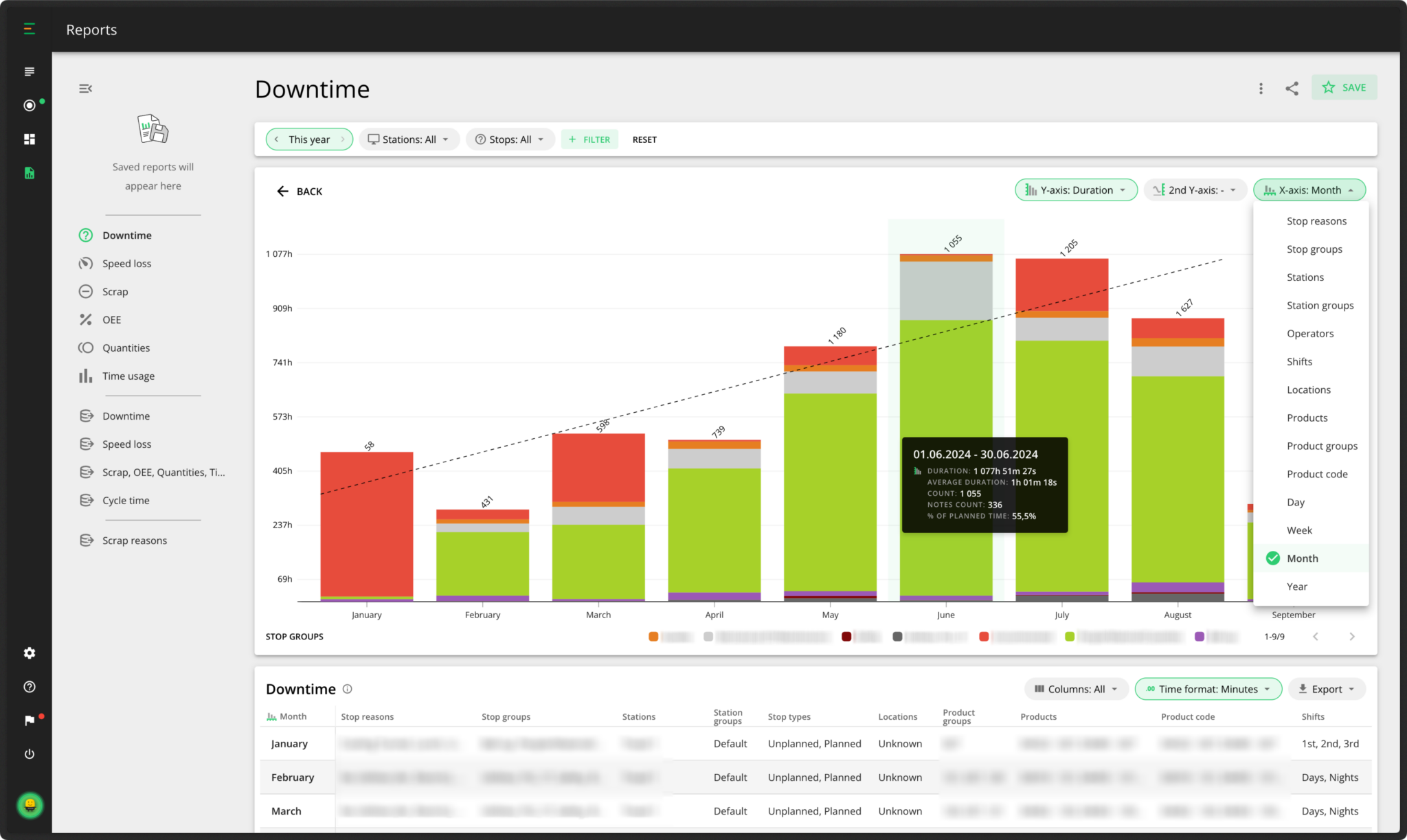Viewport: 1407px width, 840px height.
Task: Open the Scrap reasons section
Action: click(134, 540)
